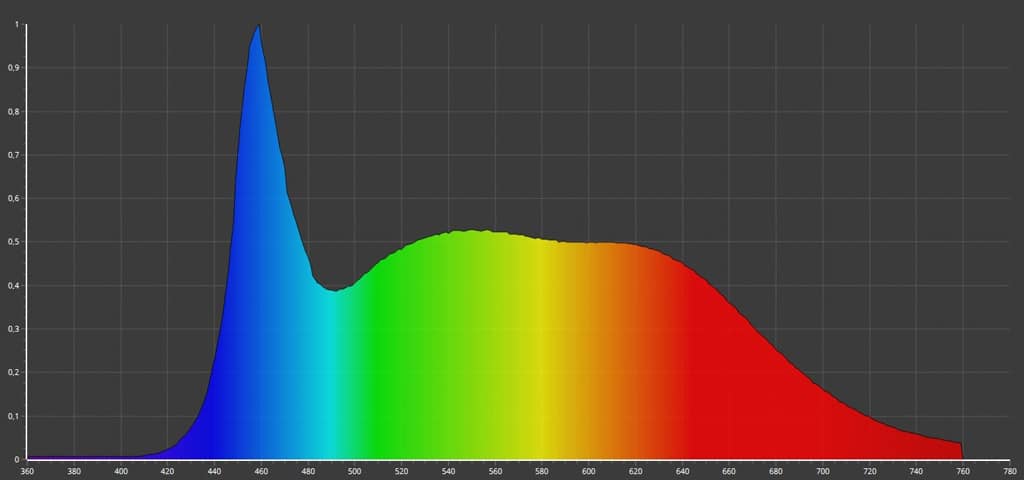Select the cyan band of the spectrum
Screen dimensions: 1024x480
coord(328,380)
